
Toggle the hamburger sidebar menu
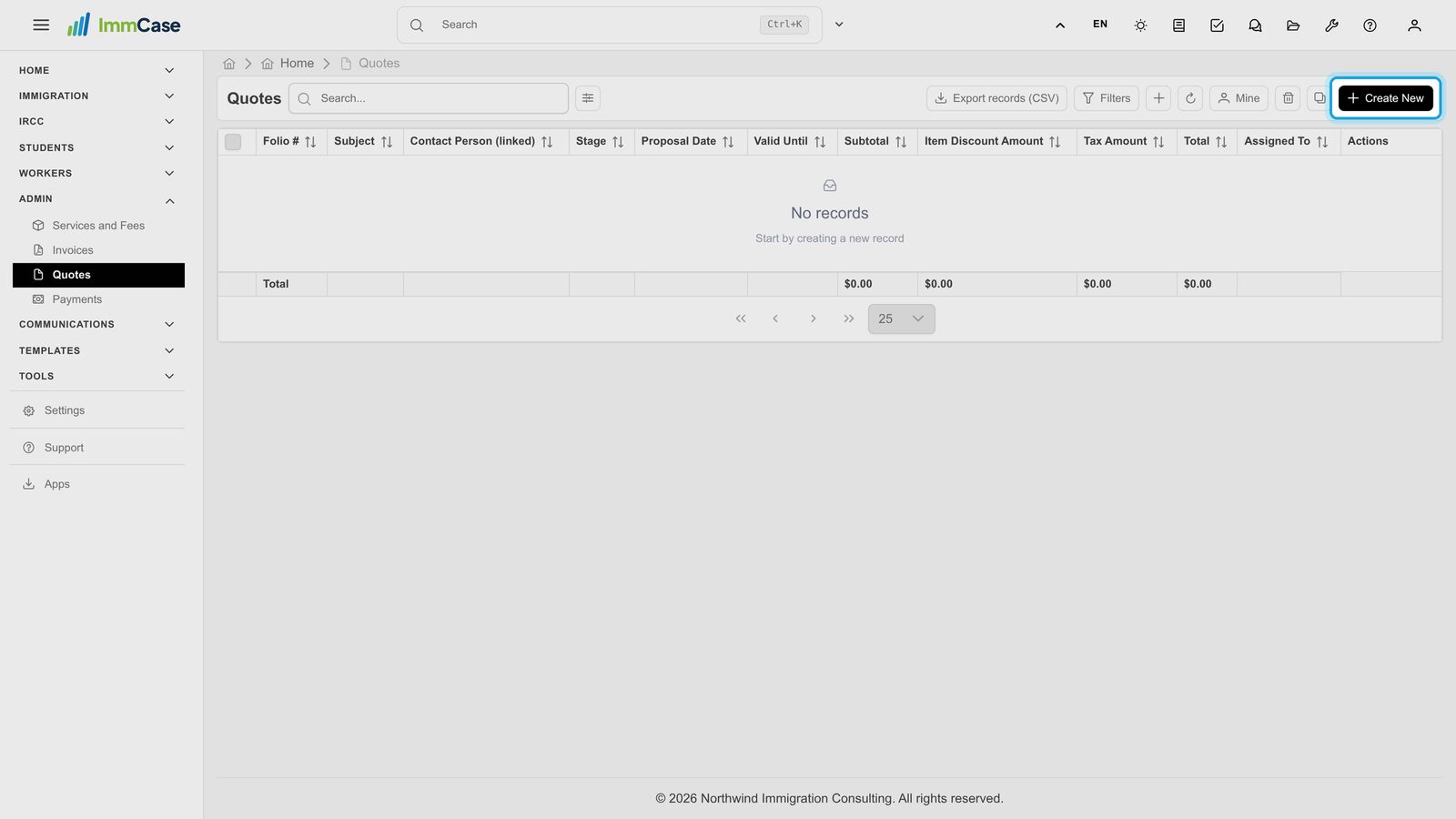(x=41, y=25)
